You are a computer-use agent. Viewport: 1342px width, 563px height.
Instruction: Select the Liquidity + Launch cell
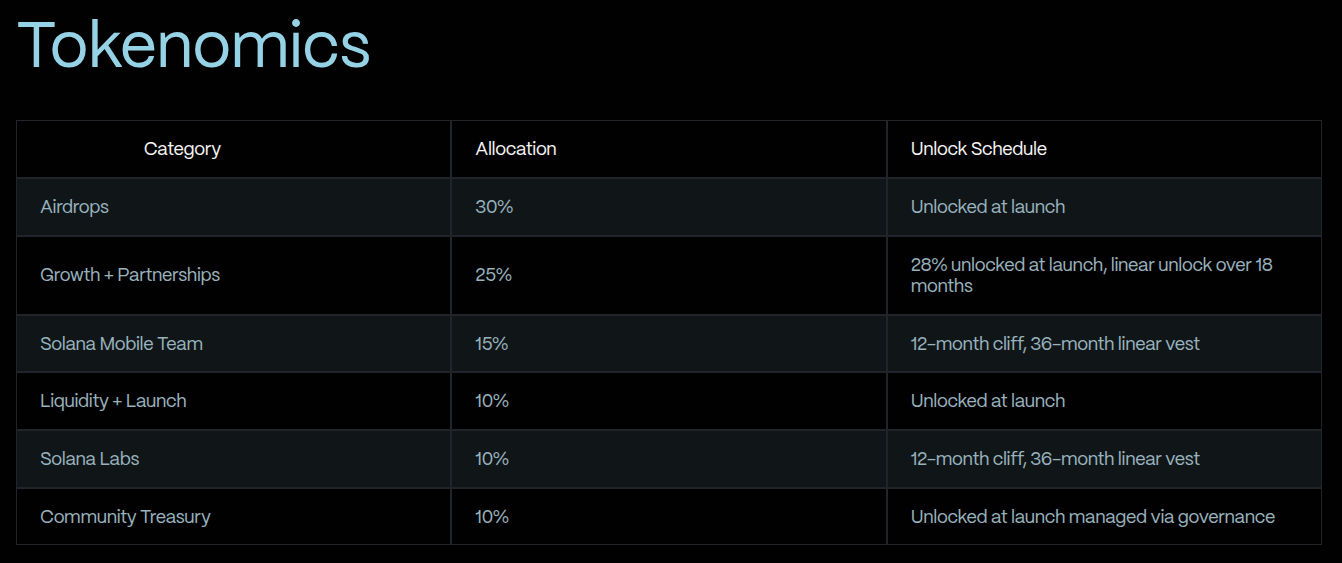click(113, 401)
